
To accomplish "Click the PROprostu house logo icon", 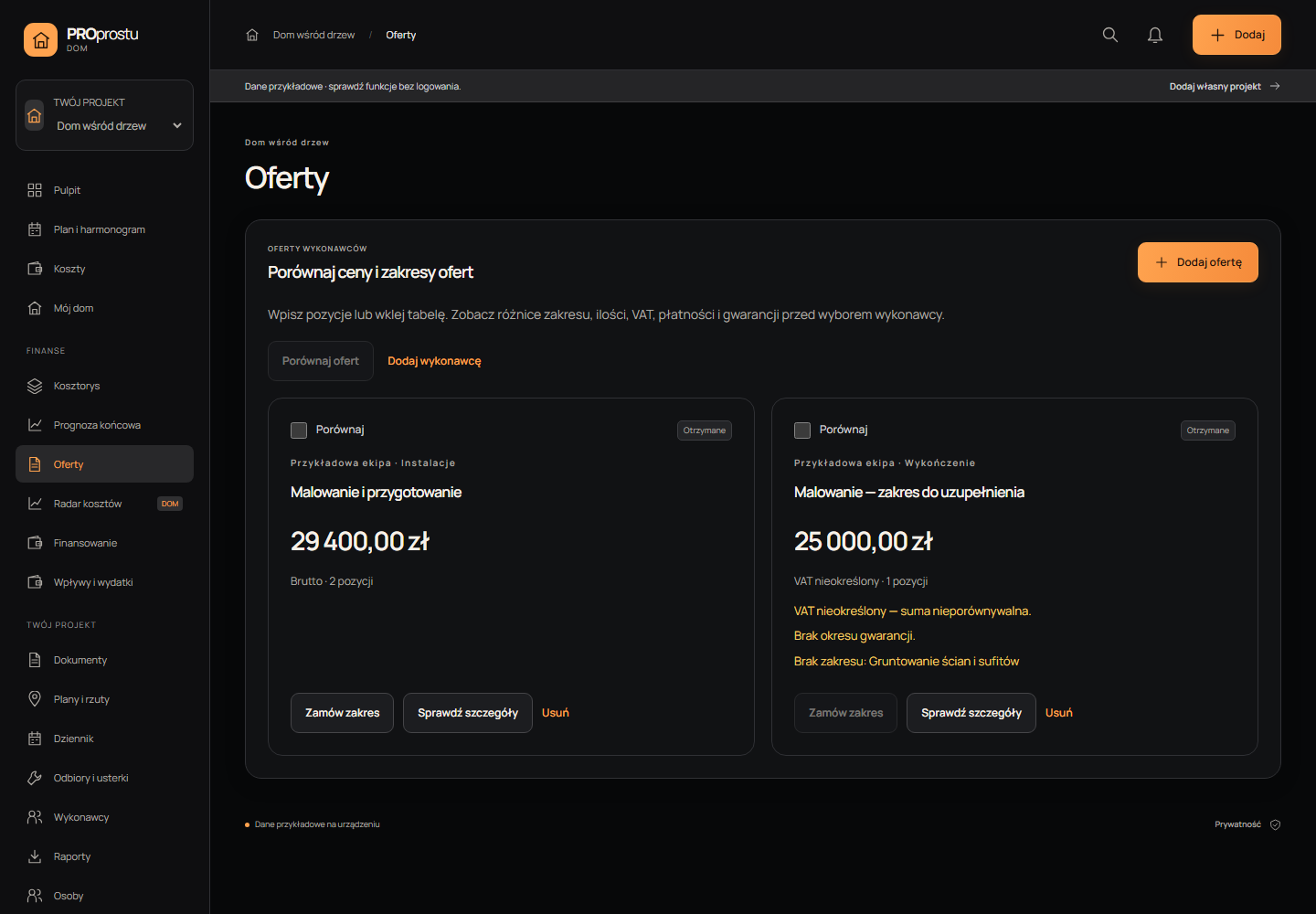I will coord(40,40).
